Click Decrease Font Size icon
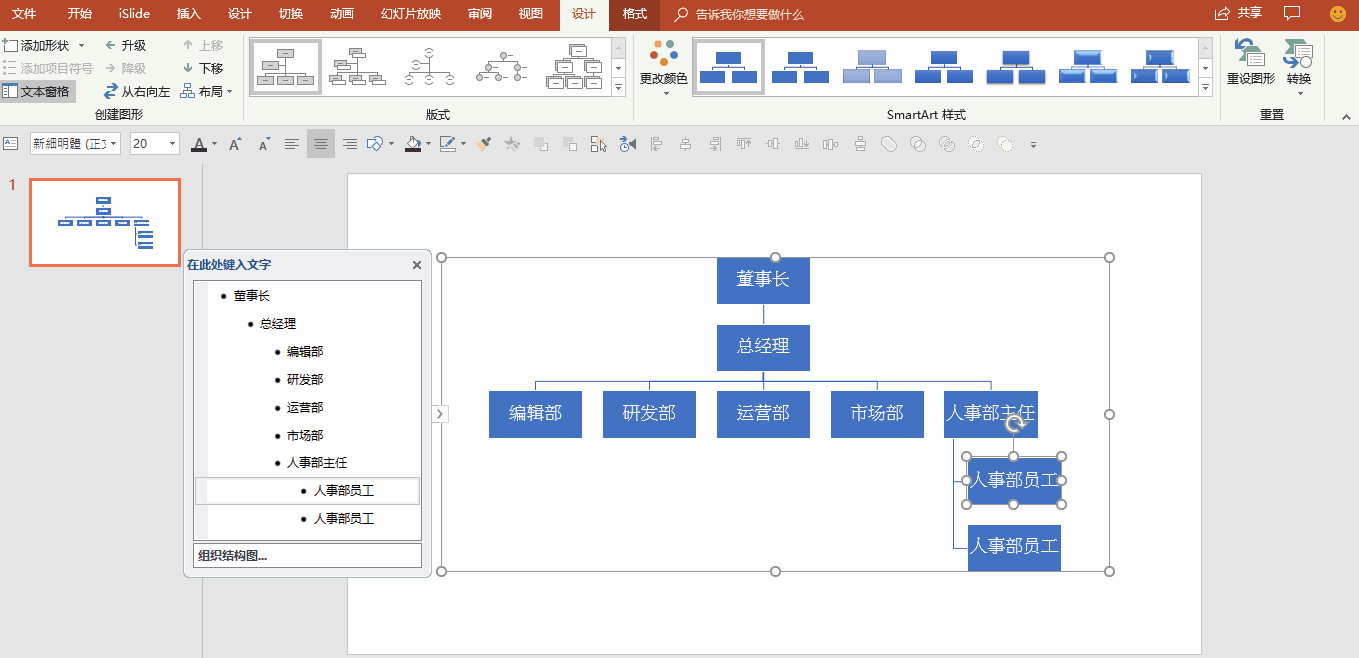 (x=264, y=144)
